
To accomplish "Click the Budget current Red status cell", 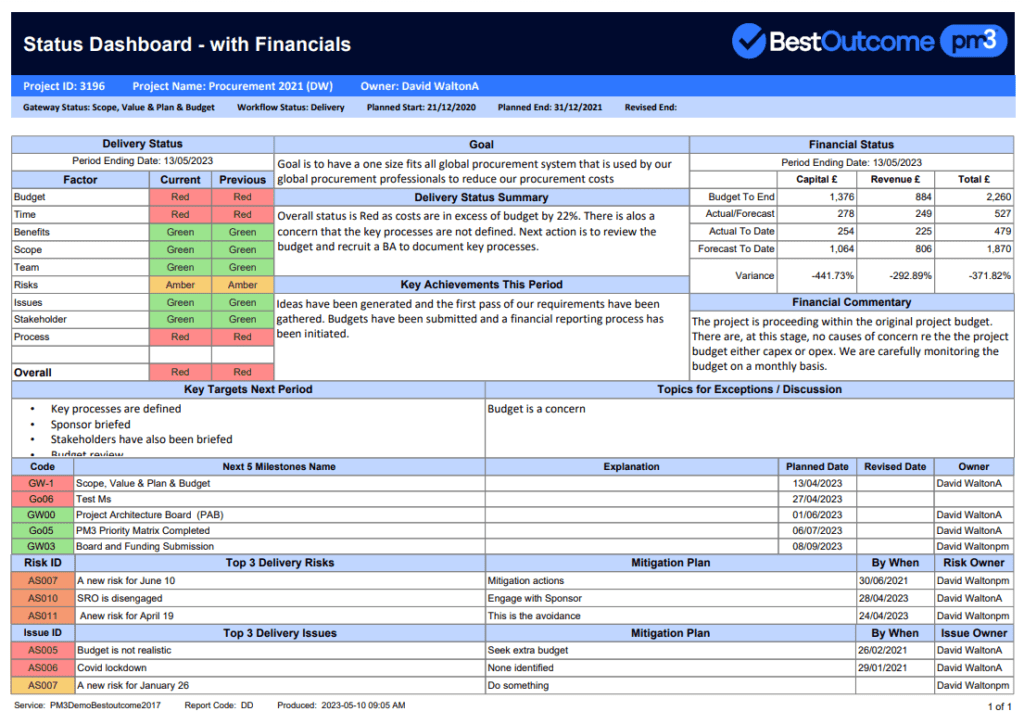I will click(180, 197).
